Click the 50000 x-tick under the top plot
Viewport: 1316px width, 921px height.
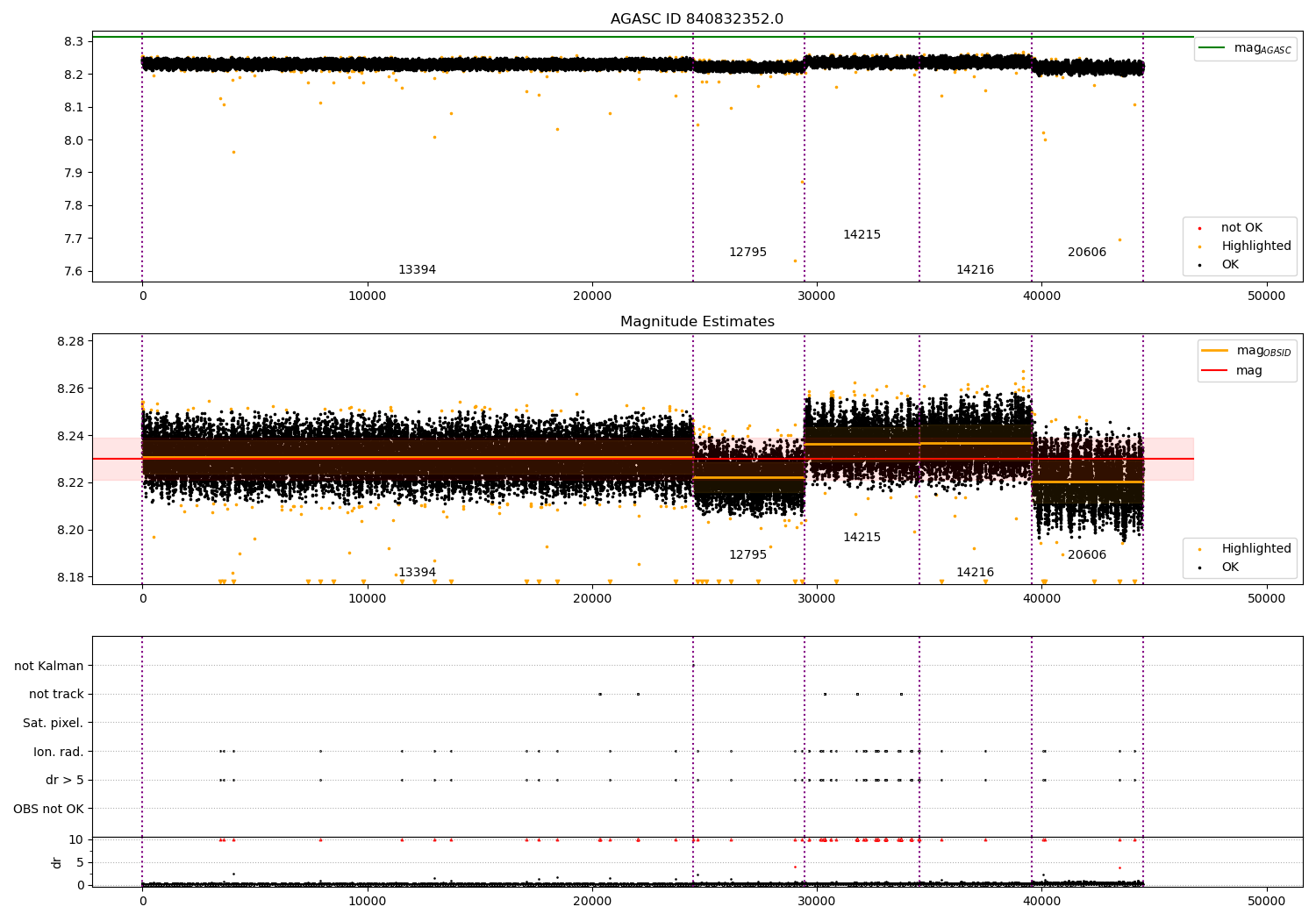click(x=1267, y=296)
